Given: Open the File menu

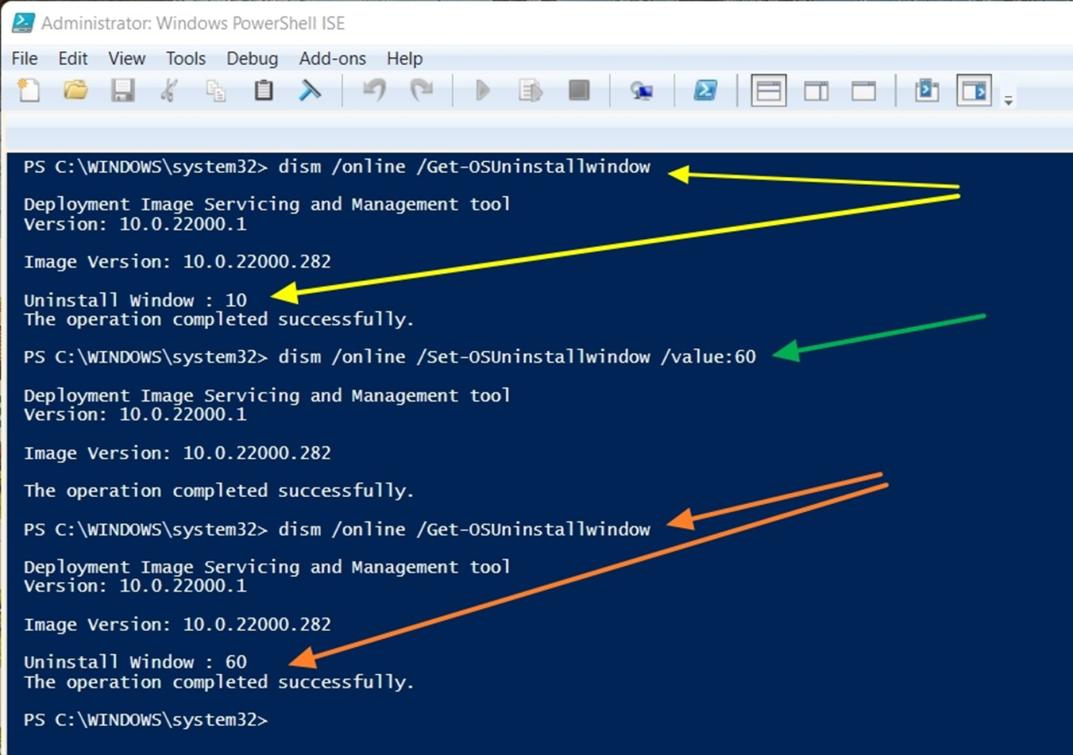Looking at the screenshot, I should [25, 59].
